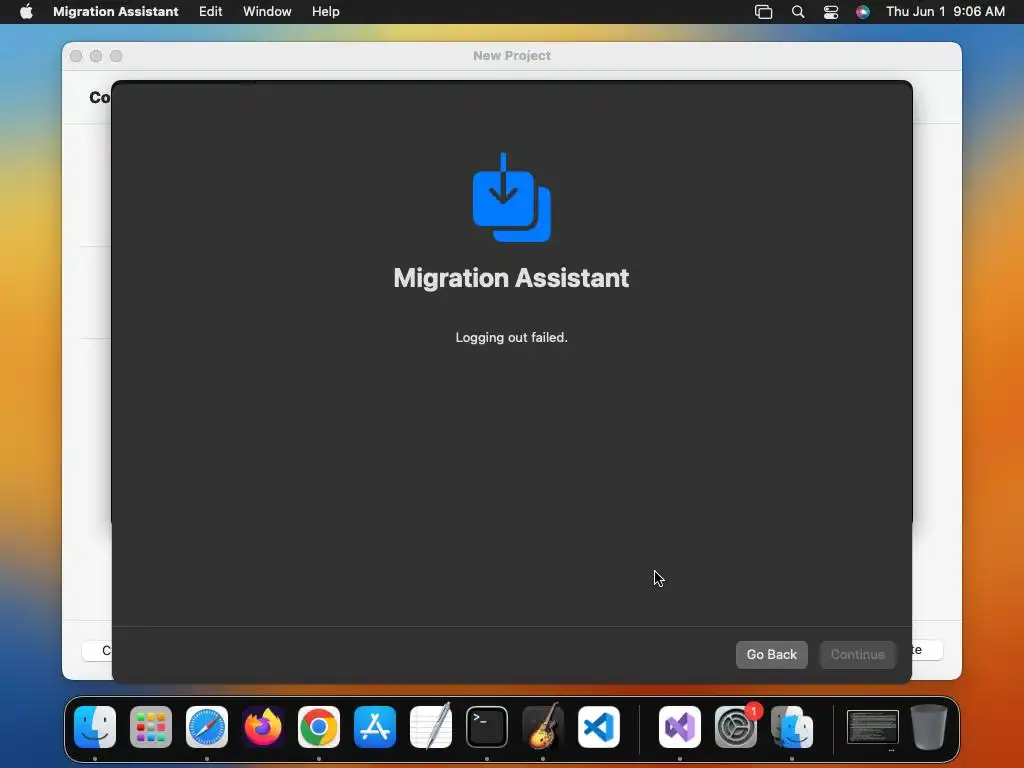Screen dimensions: 1024x768
Task: Click the 'Logging out failed.' message
Action: [511, 338]
